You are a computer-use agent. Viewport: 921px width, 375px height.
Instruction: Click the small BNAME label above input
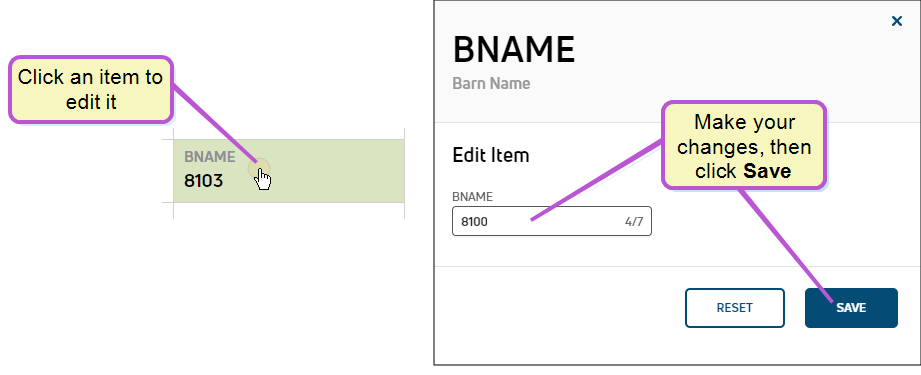(x=472, y=197)
